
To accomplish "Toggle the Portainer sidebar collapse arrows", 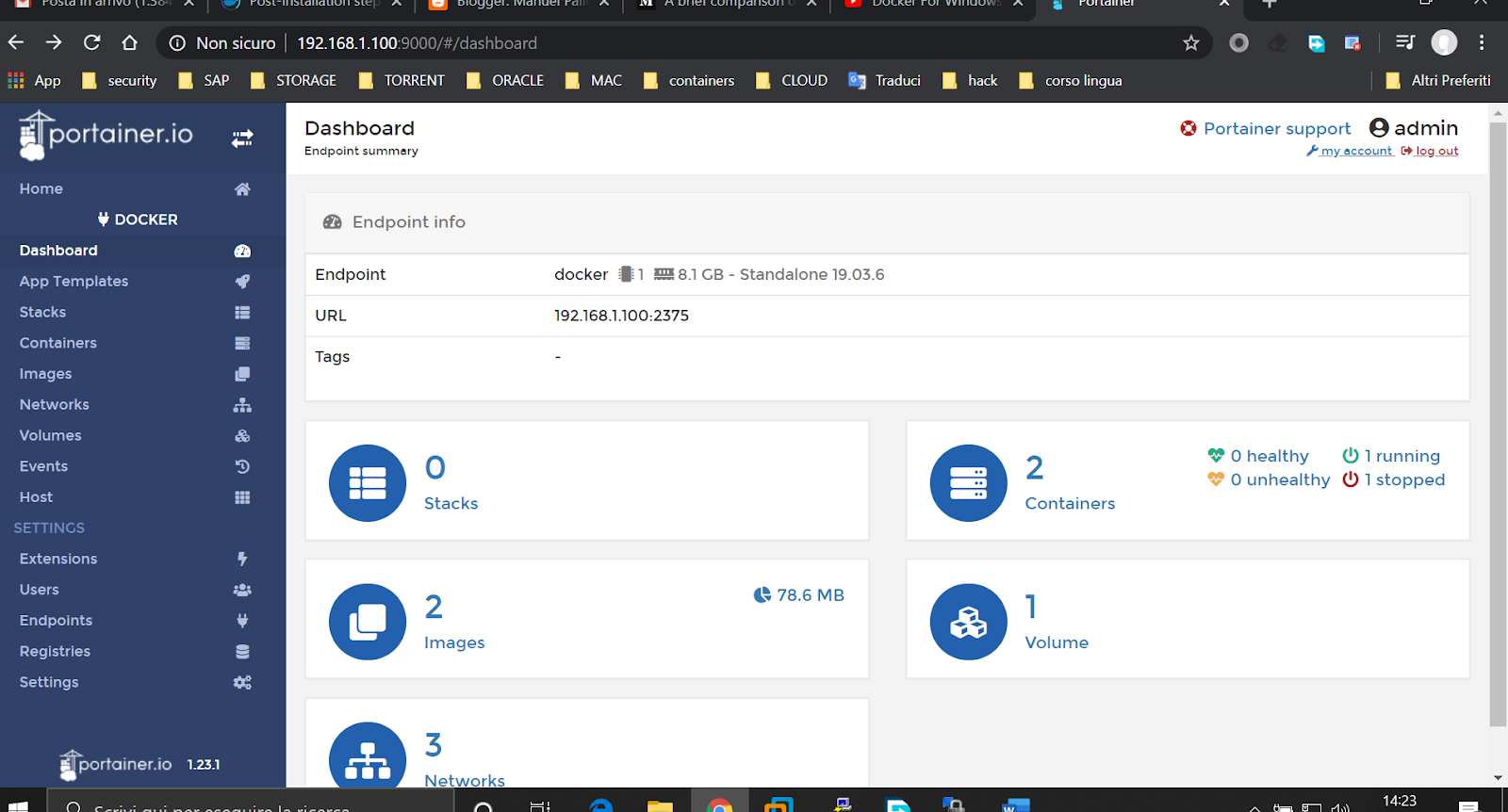I will 242,138.
